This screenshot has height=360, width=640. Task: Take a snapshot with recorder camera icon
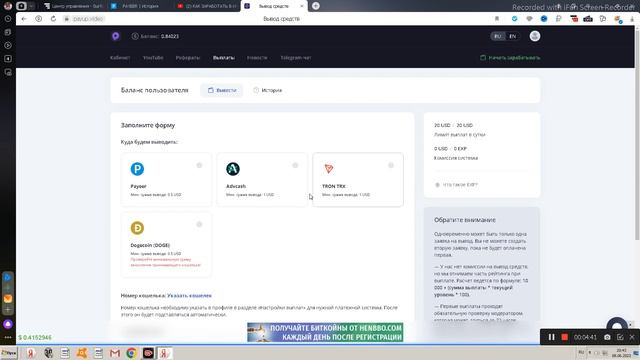click(x=607, y=337)
